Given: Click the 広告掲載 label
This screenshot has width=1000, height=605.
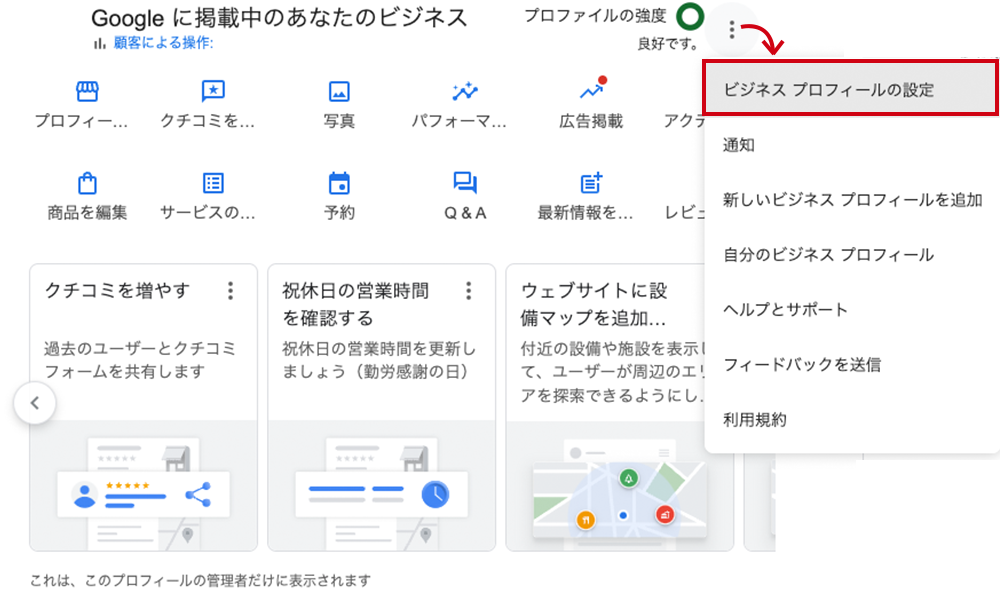Looking at the screenshot, I should click(591, 121).
